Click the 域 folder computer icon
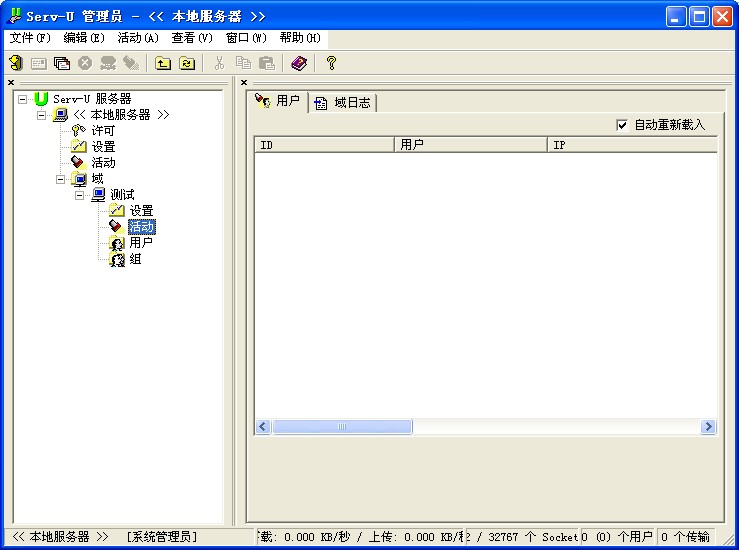 [x=79, y=179]
